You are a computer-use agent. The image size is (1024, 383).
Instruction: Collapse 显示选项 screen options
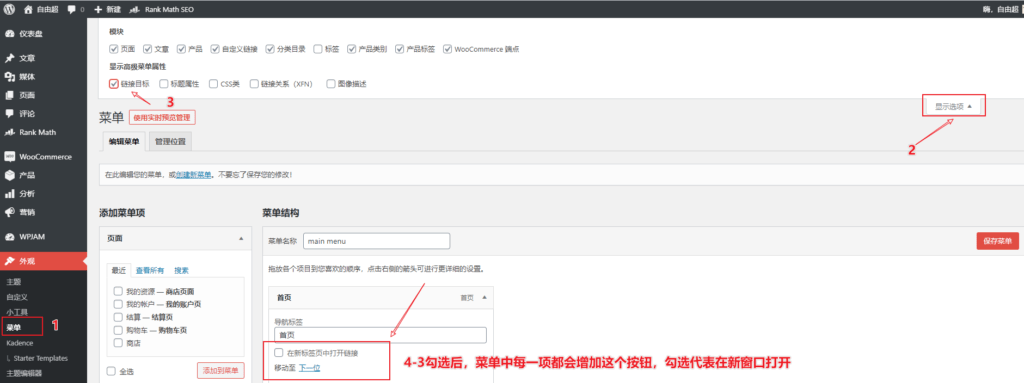pos(953,106)
